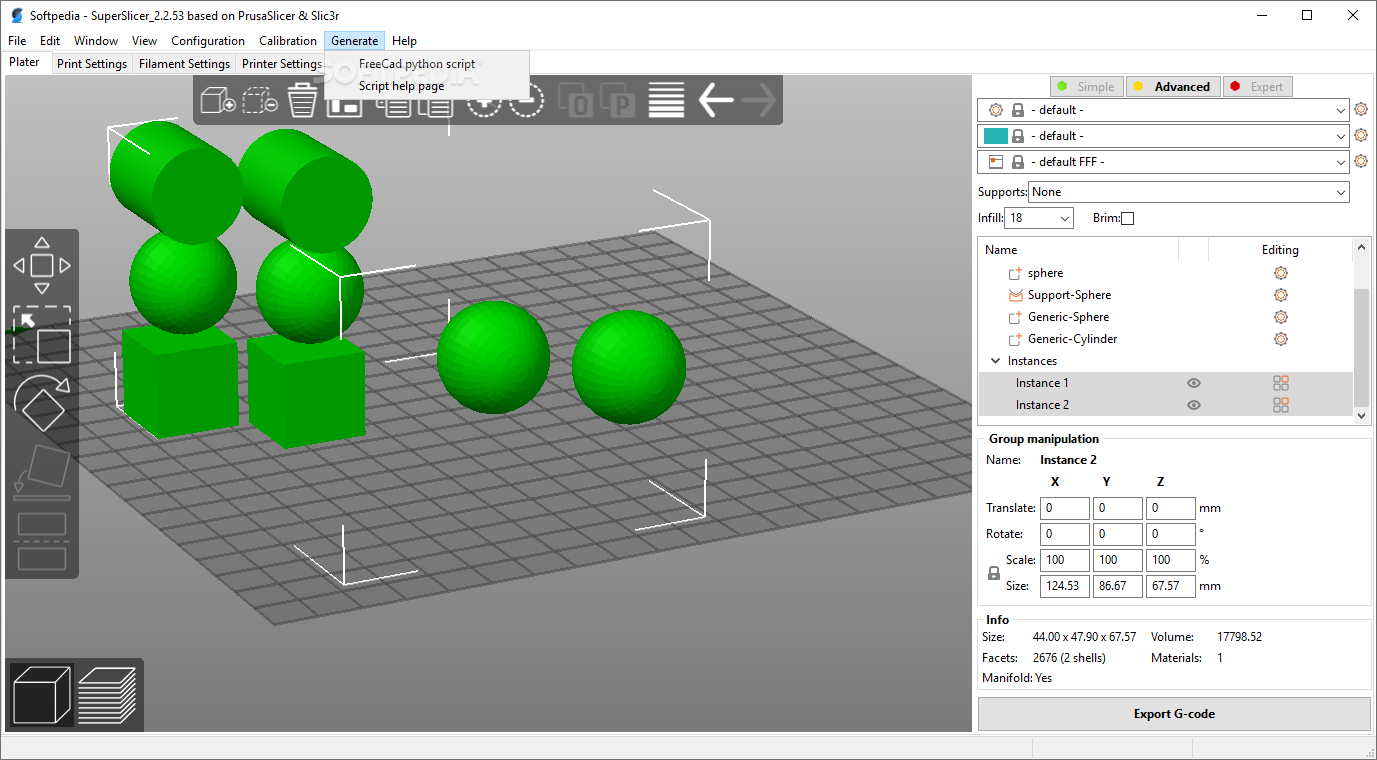The image size is (1377, 760).
Task: Open the Window menu
Action: click(x=96, y=41)
